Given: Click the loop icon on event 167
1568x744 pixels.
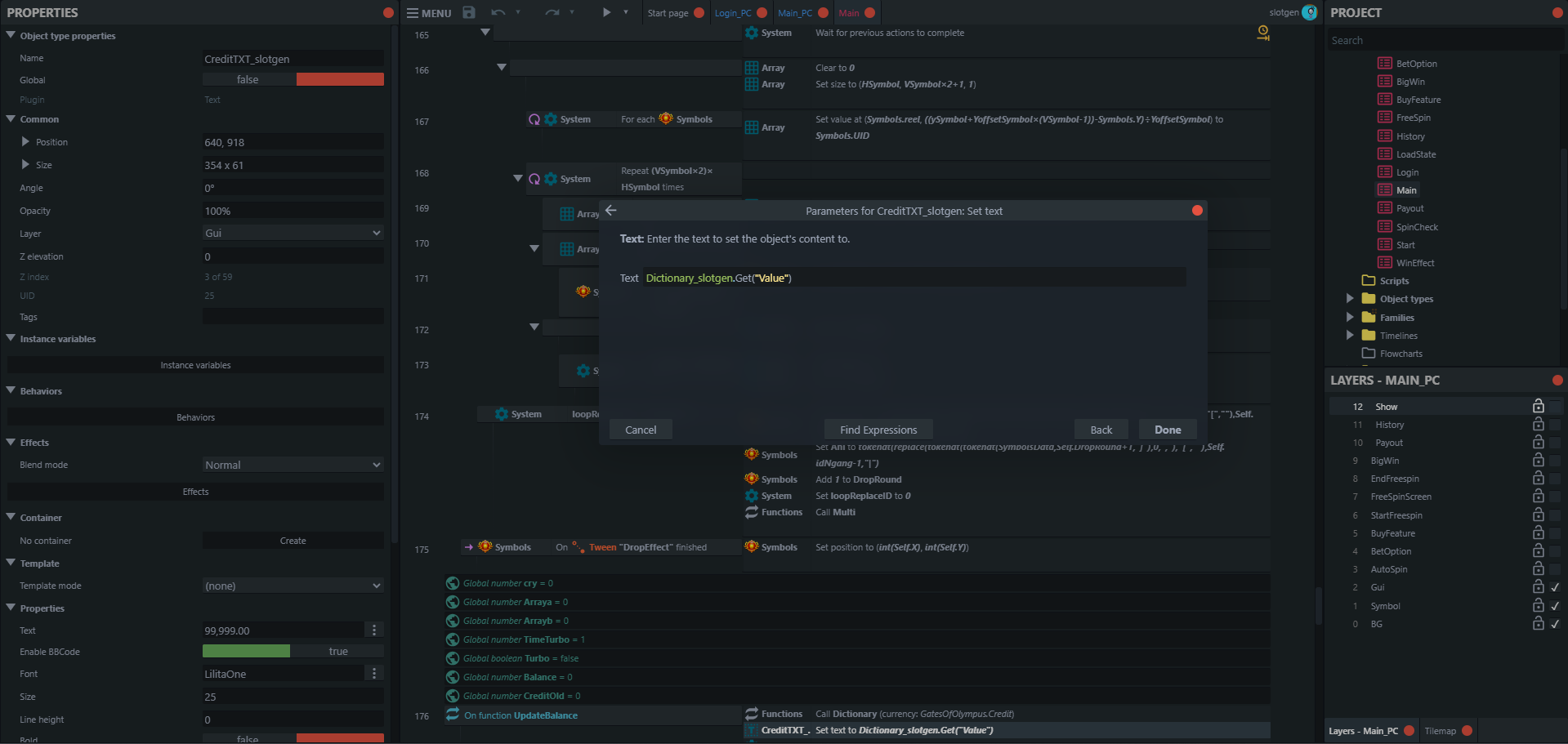Looking at the screenshot, I should (x=534, y=119).
